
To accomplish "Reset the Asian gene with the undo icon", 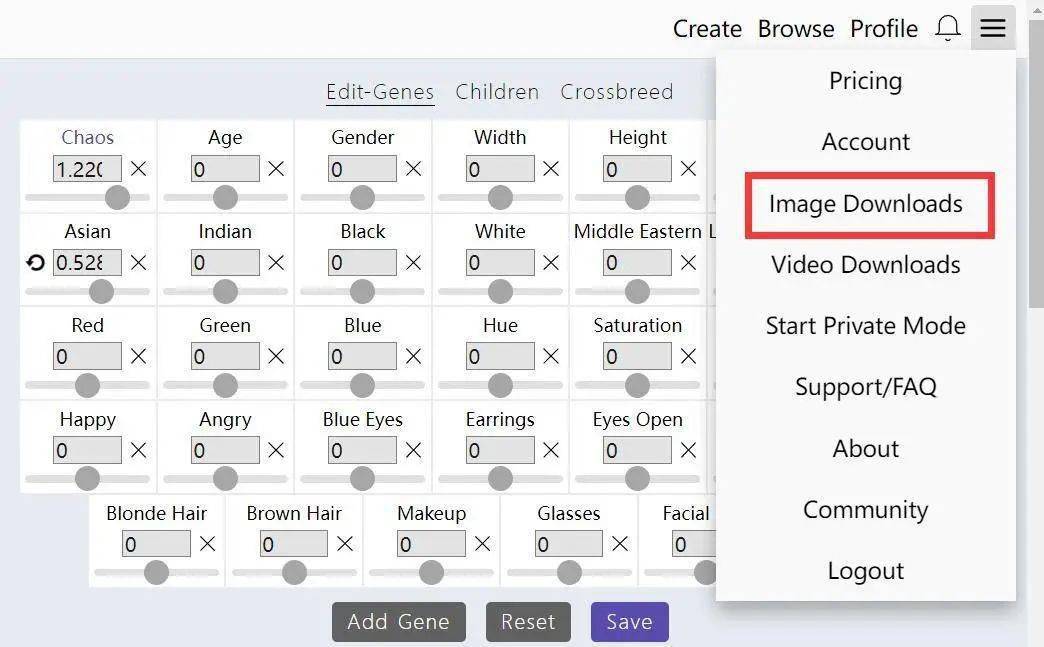I will (36, 263).
